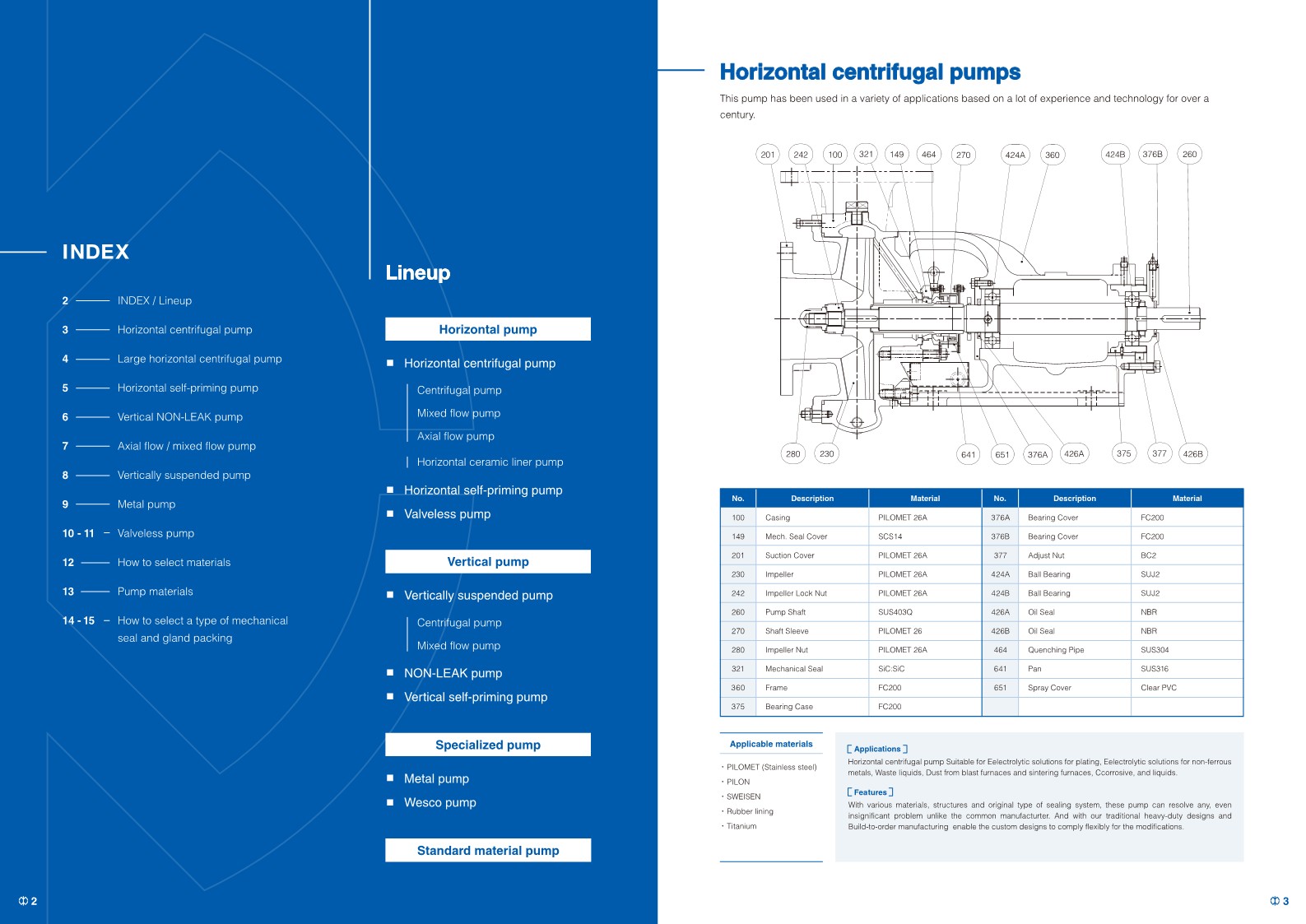Click part callout bubble 464

pos(928,154)
